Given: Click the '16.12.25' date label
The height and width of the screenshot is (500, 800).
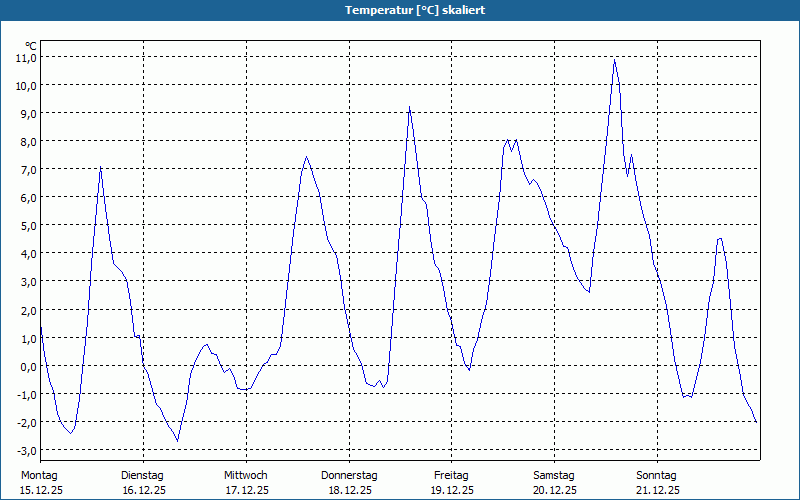Looking at the screenshot, I should coord(144,491).
